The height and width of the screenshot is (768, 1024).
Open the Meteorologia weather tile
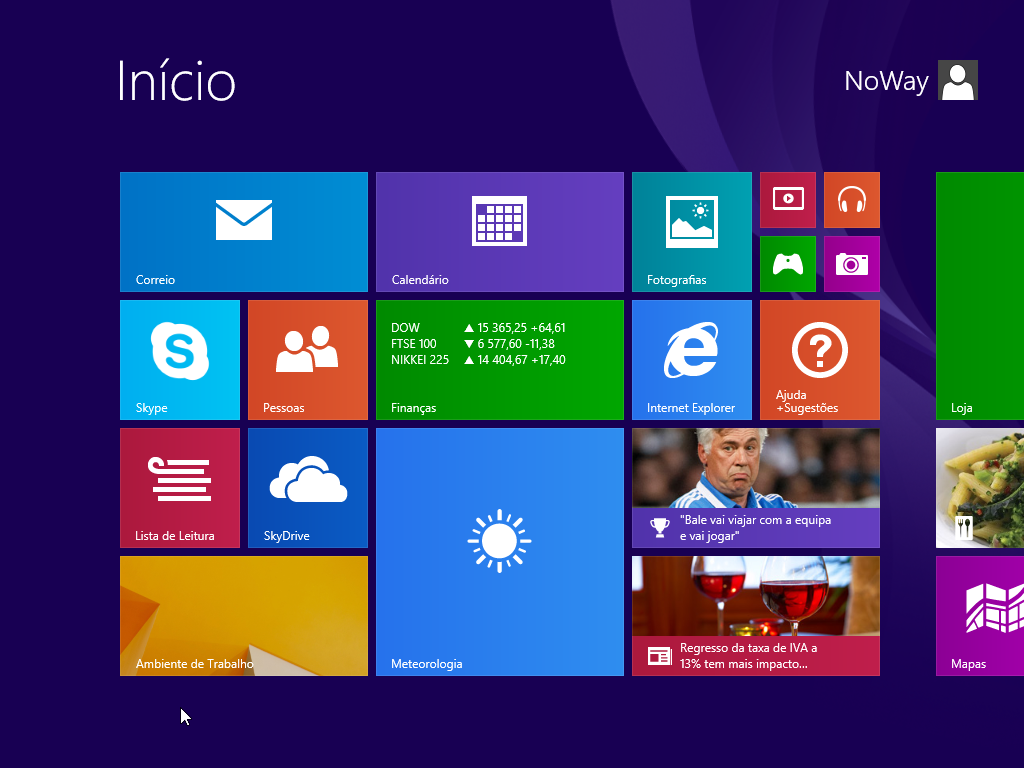point(500,552)
